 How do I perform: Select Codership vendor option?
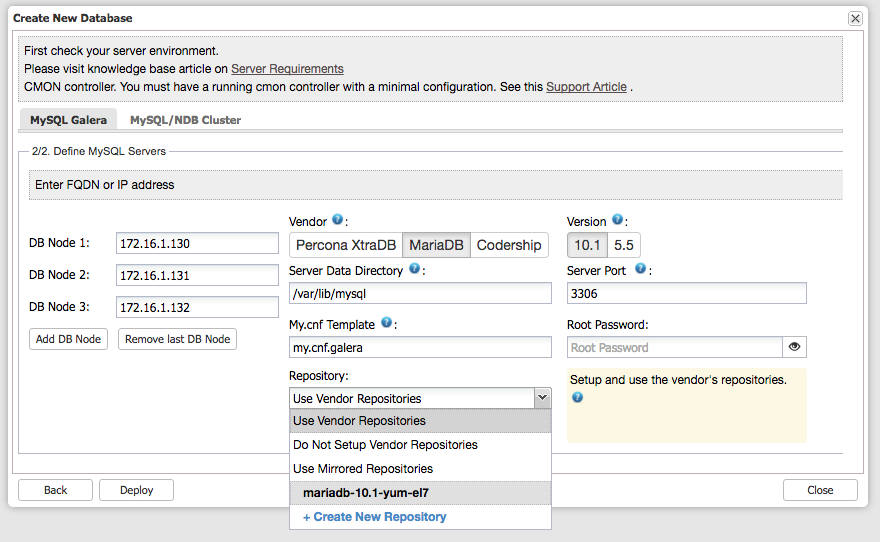tap(509, 245)
